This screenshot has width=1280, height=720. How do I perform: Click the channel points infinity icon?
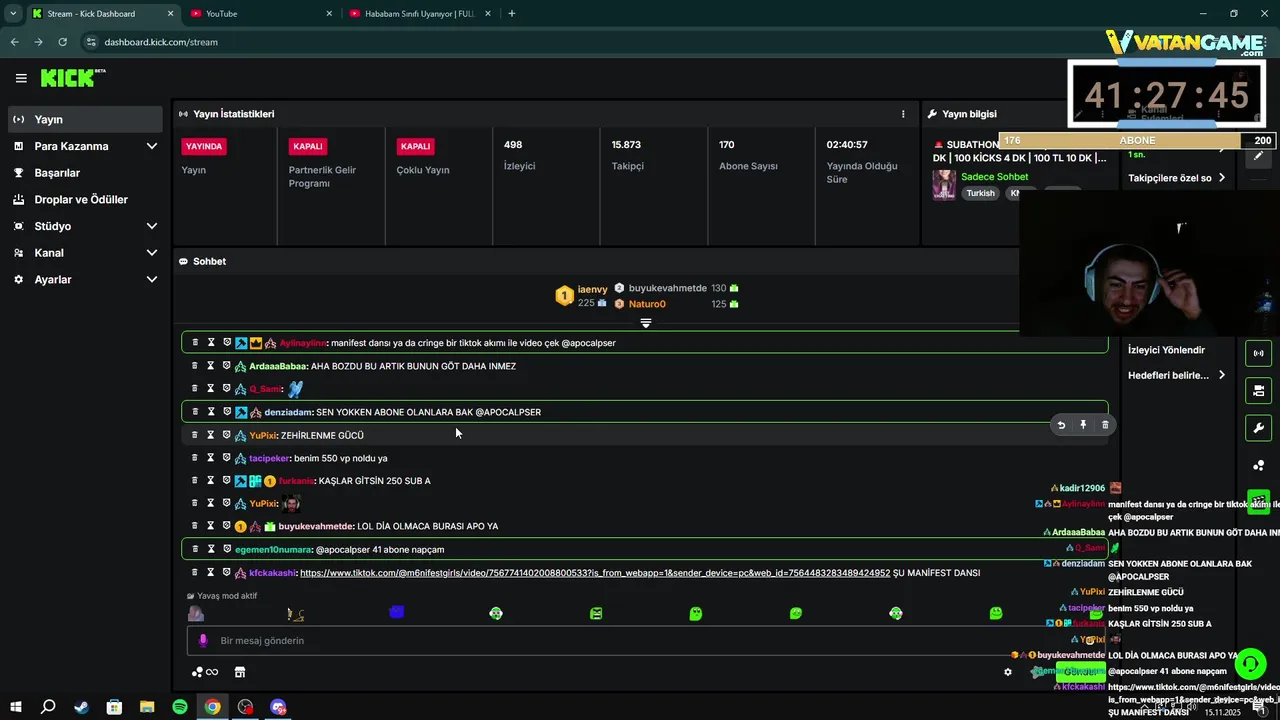click(205, 672)
